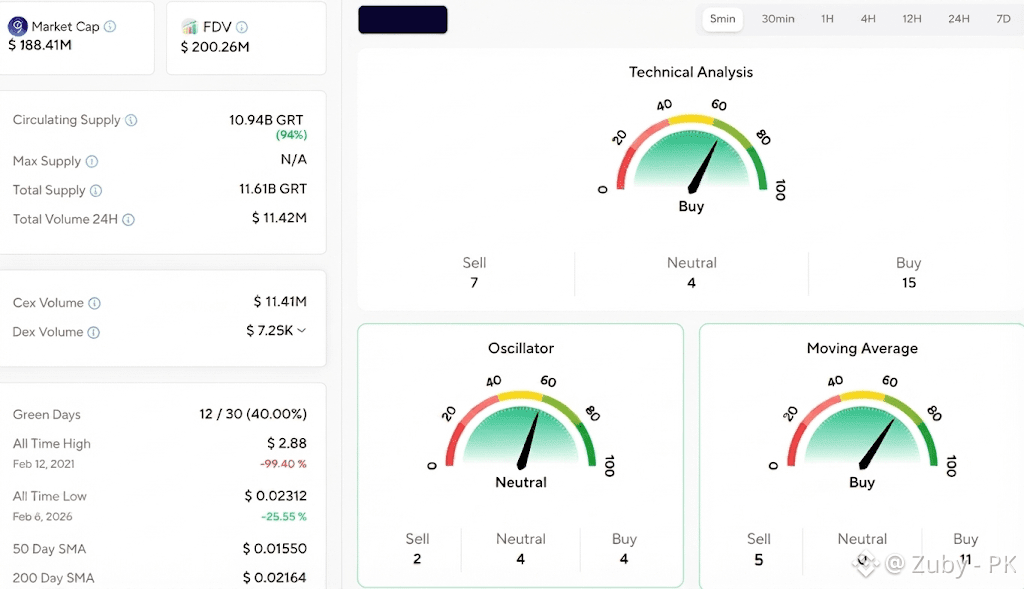Switch to the 30min timeframe
The image size is (1024, 589).
(x=778, y=19)
